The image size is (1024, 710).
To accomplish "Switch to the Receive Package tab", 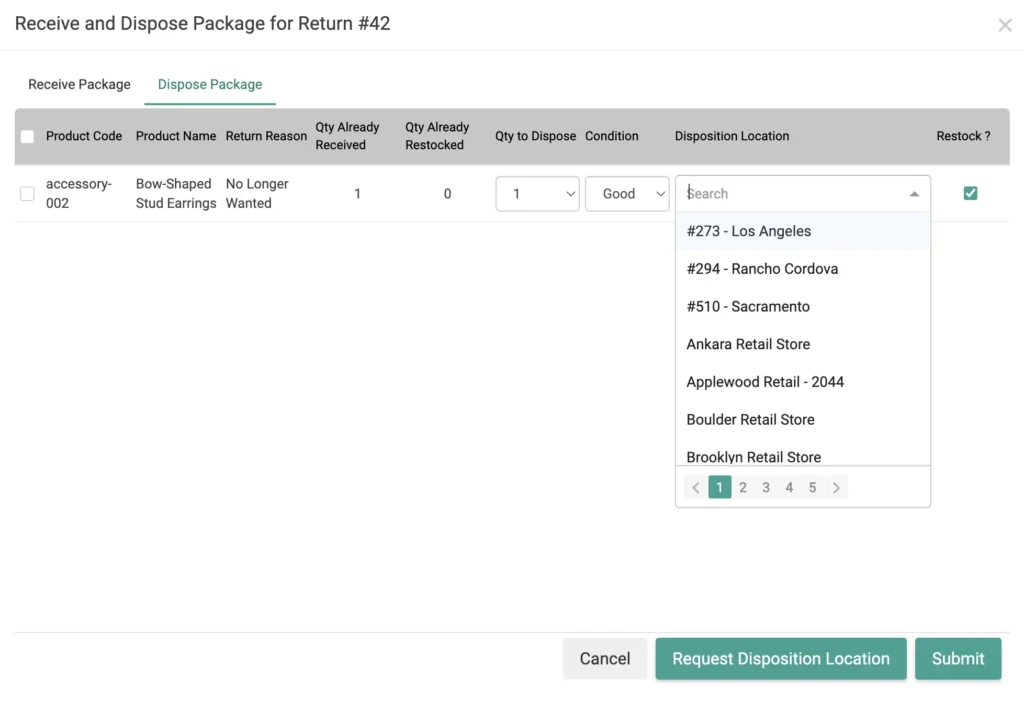I will click(x=79, y=84).
